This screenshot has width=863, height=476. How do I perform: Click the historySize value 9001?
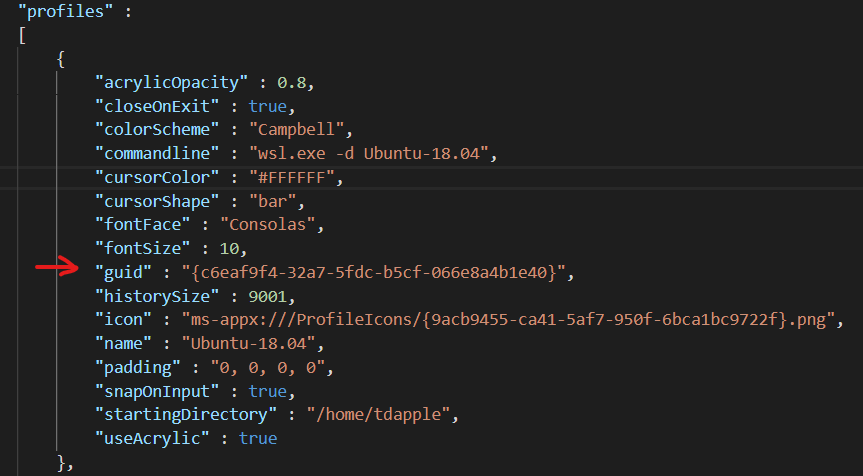267,297
